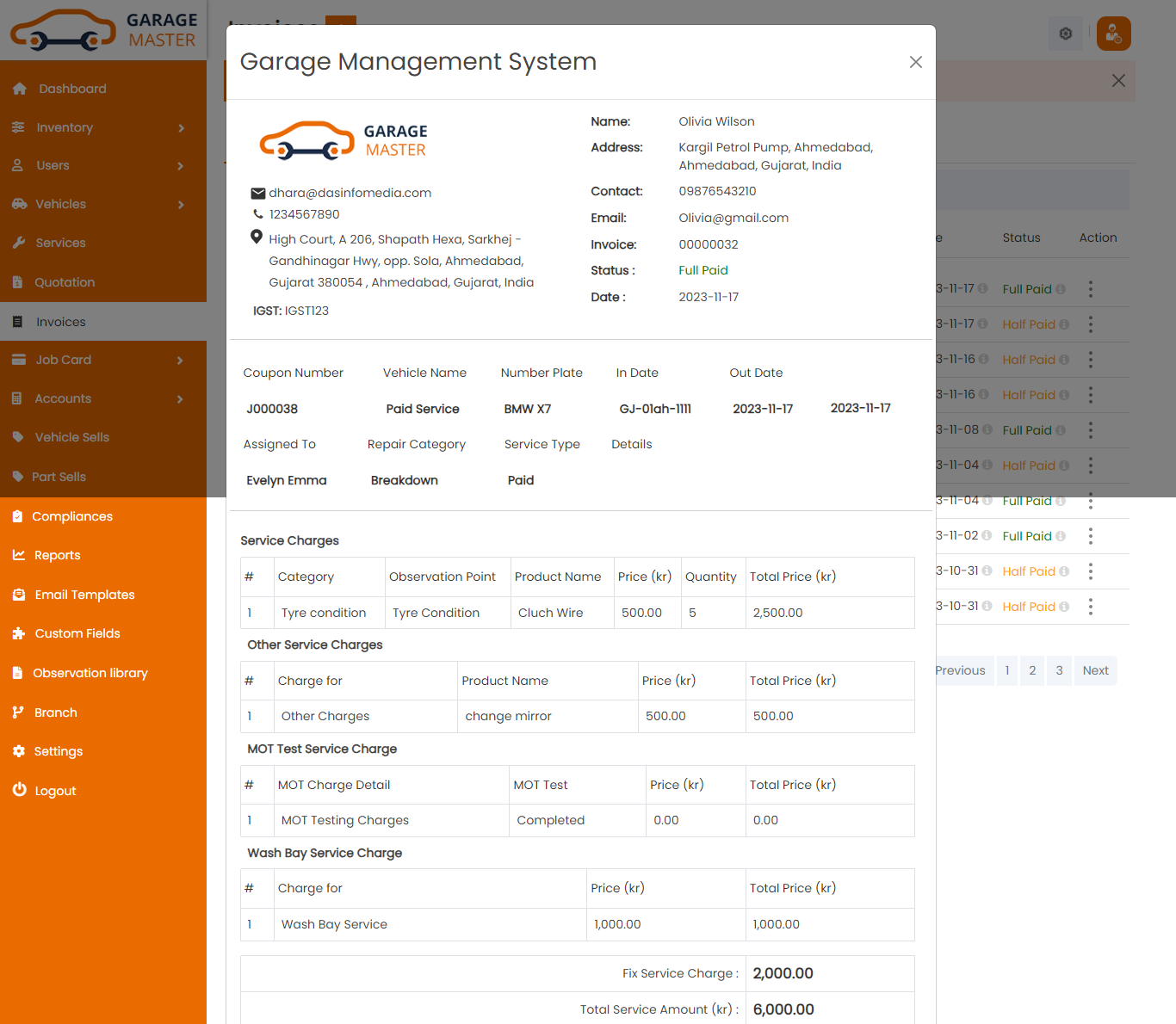Open the settings gear in the top bar
This screenshot has width=1176, height=1024.
click(1065, 34)
